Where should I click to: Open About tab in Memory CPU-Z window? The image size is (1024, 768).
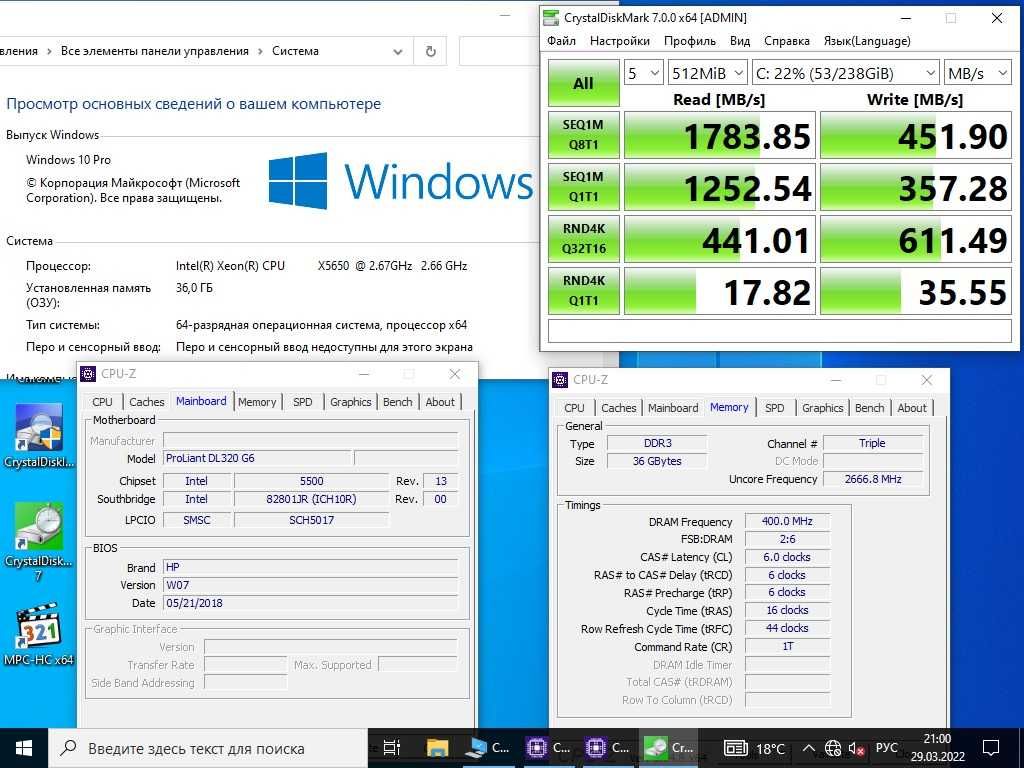912,408
